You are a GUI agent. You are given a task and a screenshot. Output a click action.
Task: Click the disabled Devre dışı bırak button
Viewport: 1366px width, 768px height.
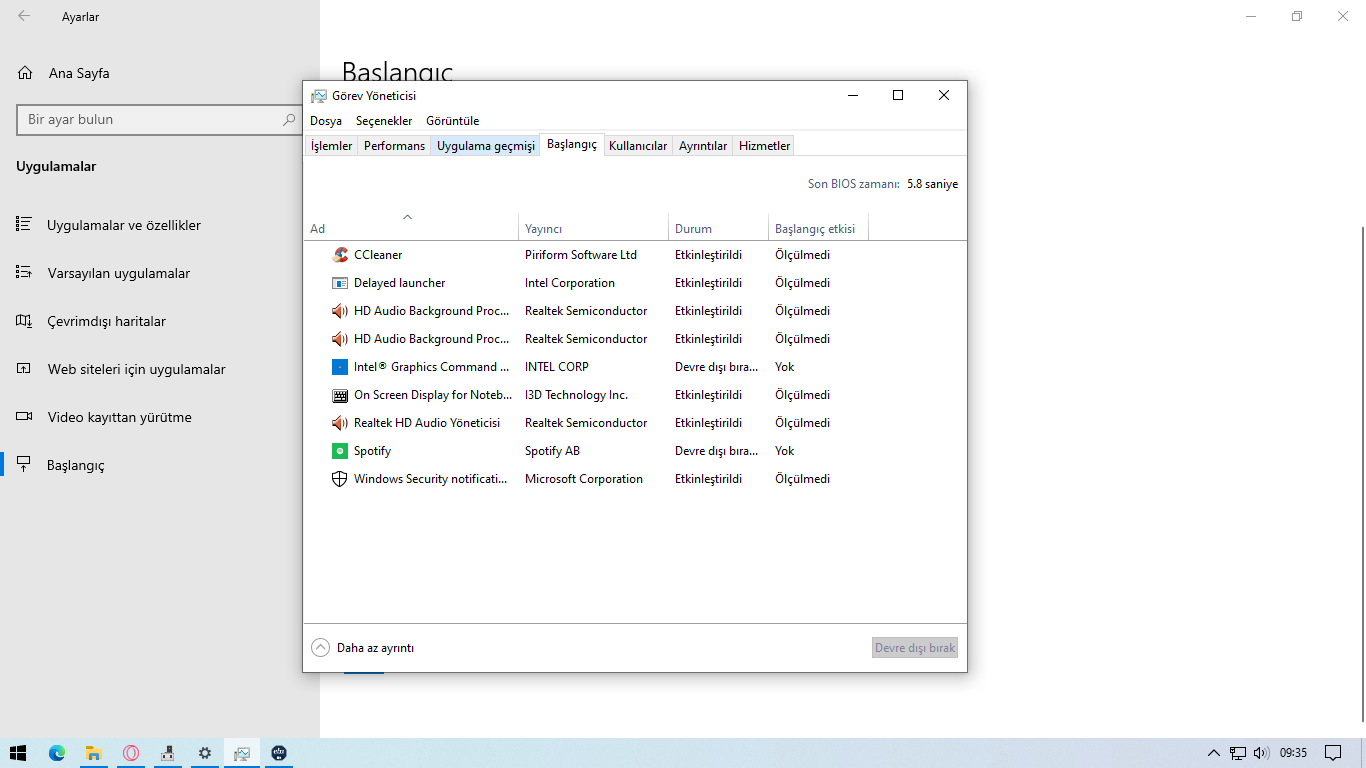(x=915, y=648)
